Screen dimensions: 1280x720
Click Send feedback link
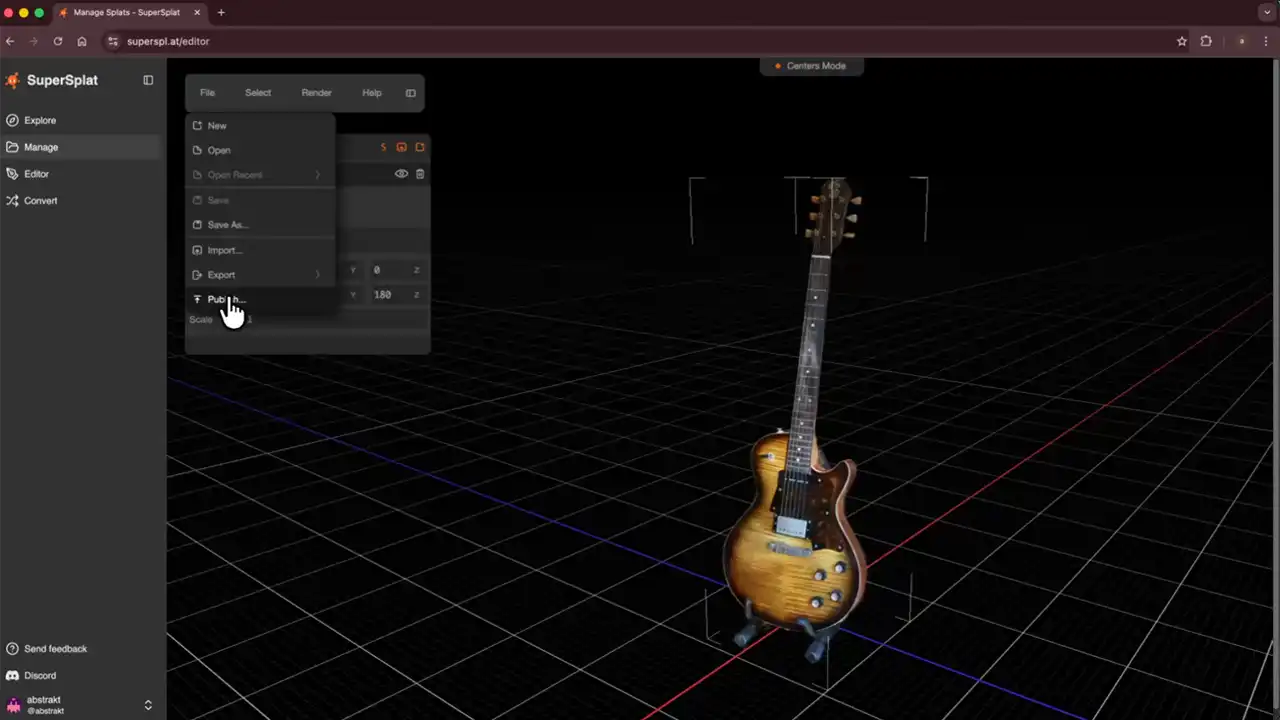coord(55,649)
